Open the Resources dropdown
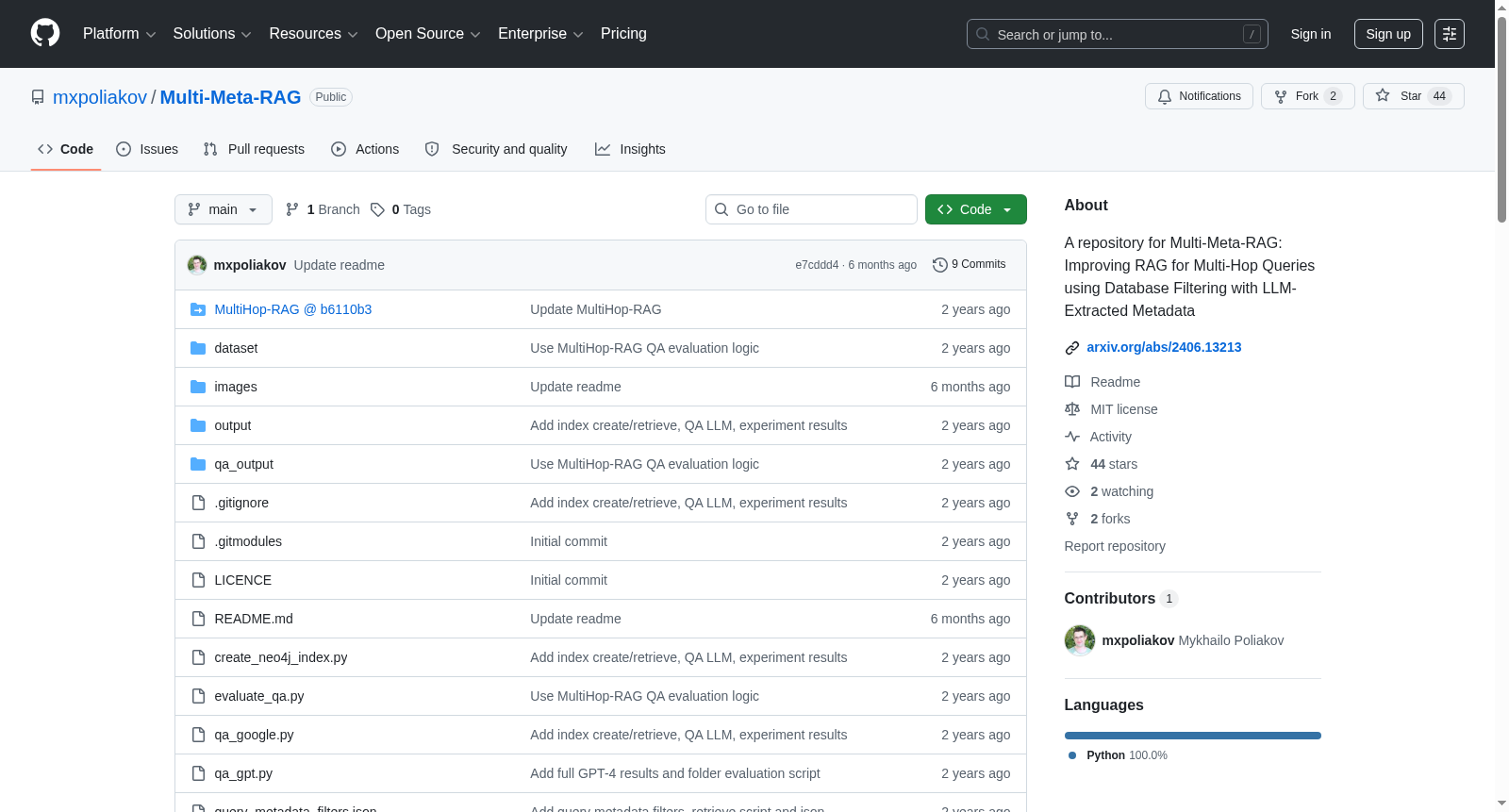 coord(313,34)
